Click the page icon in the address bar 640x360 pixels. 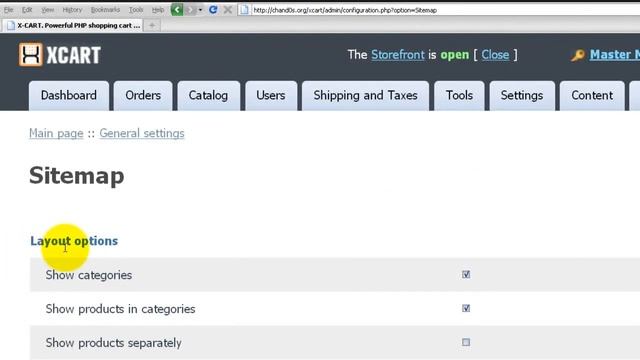244,10
